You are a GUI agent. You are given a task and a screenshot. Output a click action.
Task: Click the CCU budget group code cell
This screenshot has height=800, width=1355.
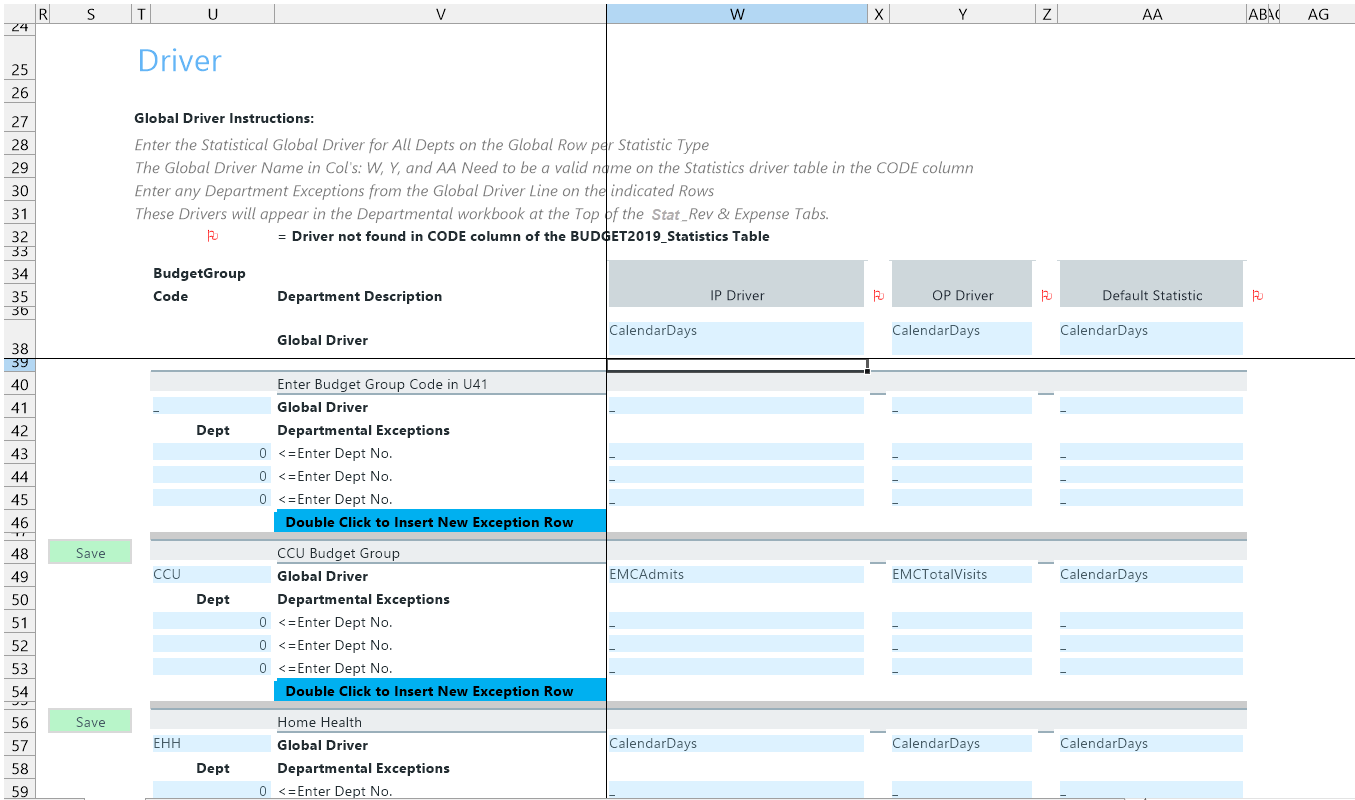click(x=211, y=575)
